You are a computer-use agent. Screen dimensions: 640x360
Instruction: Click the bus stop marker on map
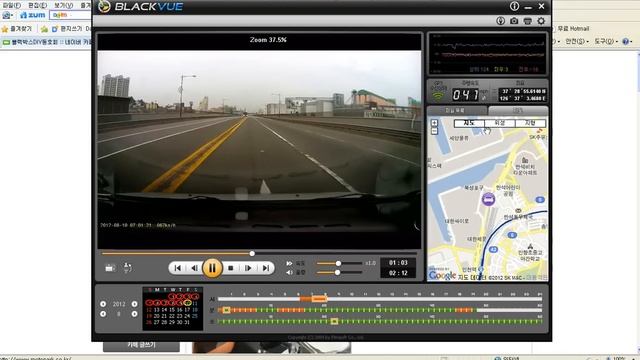click(488, 199)
